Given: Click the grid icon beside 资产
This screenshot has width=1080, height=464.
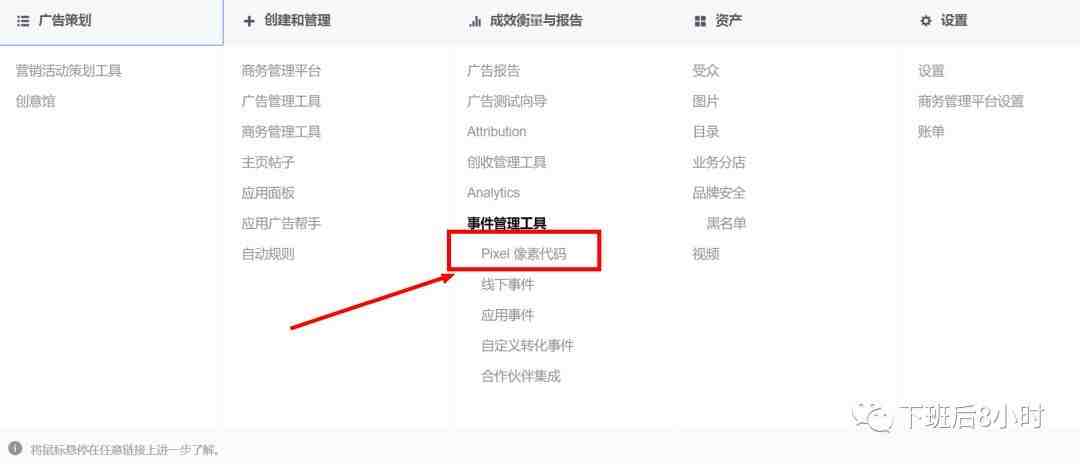Looking at the screenshot, I should pyautogui.click(x=700, y=21).
